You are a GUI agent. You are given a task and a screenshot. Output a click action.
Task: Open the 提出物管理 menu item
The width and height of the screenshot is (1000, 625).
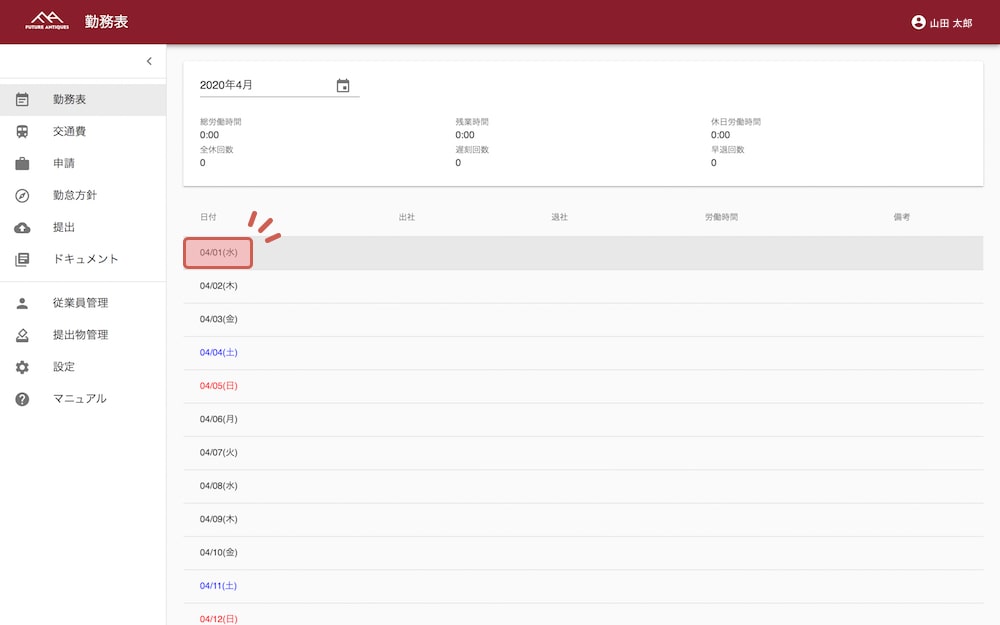(x=80, y=335)
